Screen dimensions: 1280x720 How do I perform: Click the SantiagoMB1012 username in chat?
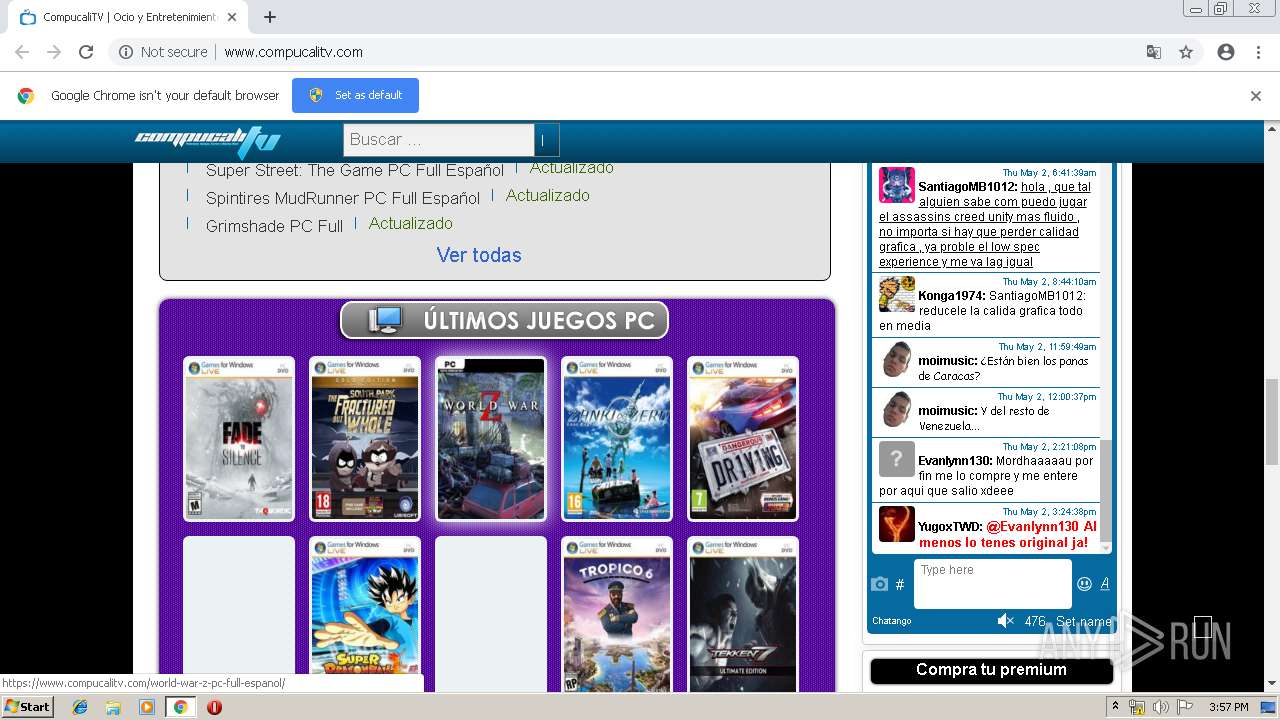pos(968,187)
